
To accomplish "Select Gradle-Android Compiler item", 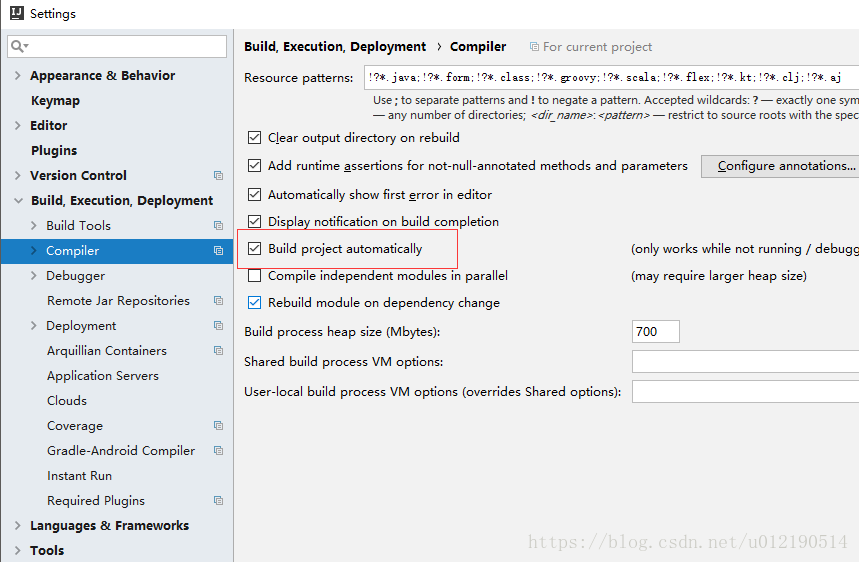I will (121, 451).
